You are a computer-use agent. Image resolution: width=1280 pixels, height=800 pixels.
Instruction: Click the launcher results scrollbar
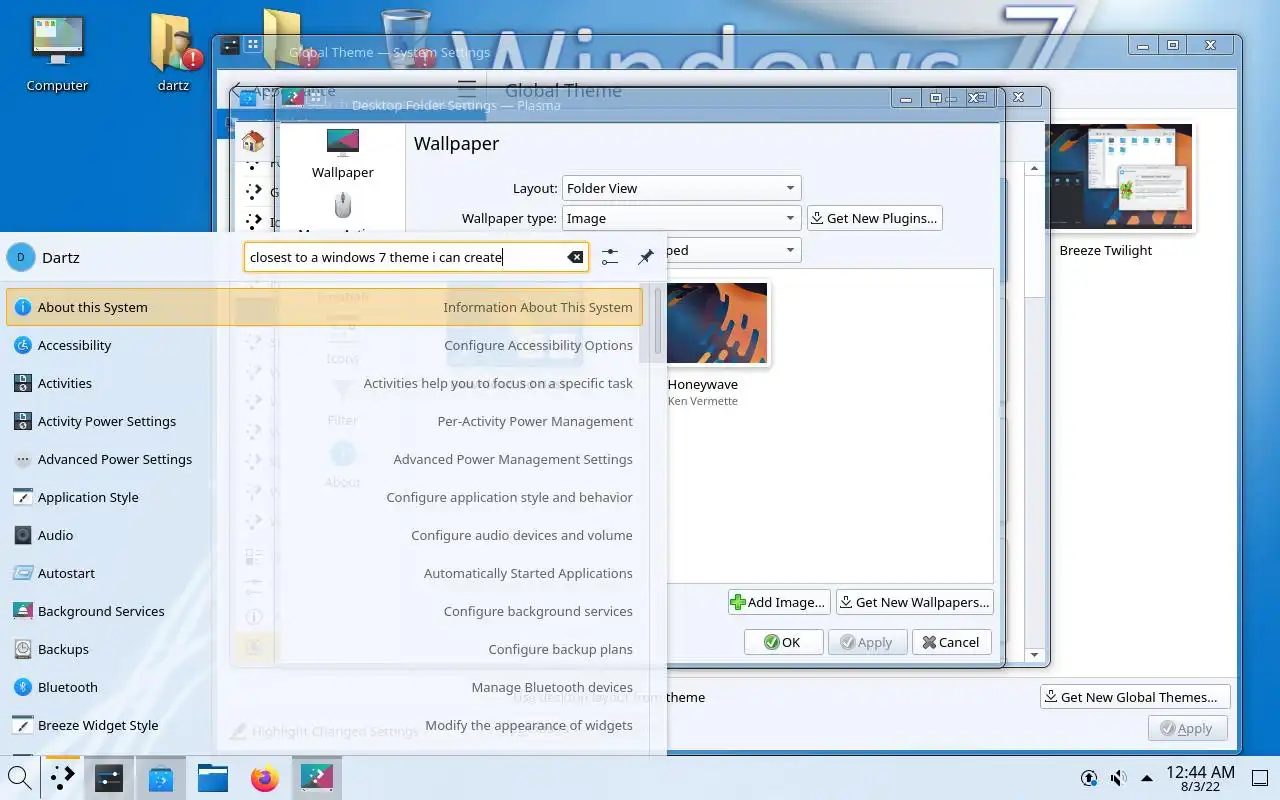(x=657, y=320)
